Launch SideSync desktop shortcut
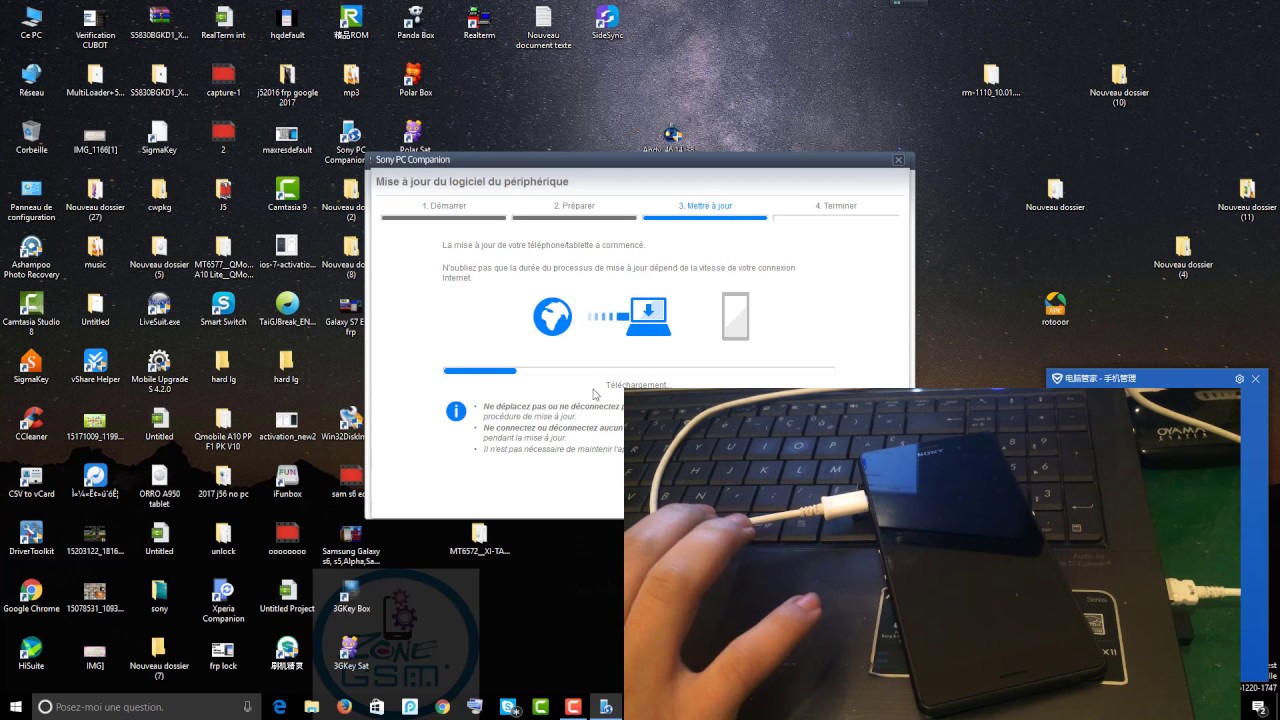Screen dimensions: 1280x720 point(607,23)
